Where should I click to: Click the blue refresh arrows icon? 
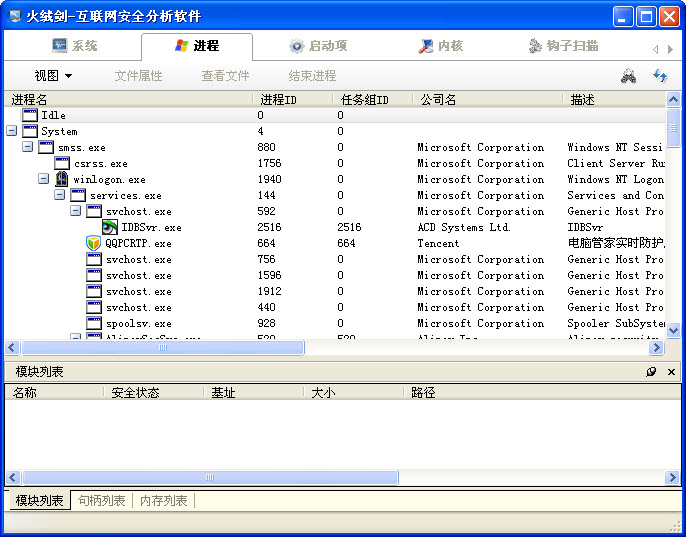click(x=660, y=76)
